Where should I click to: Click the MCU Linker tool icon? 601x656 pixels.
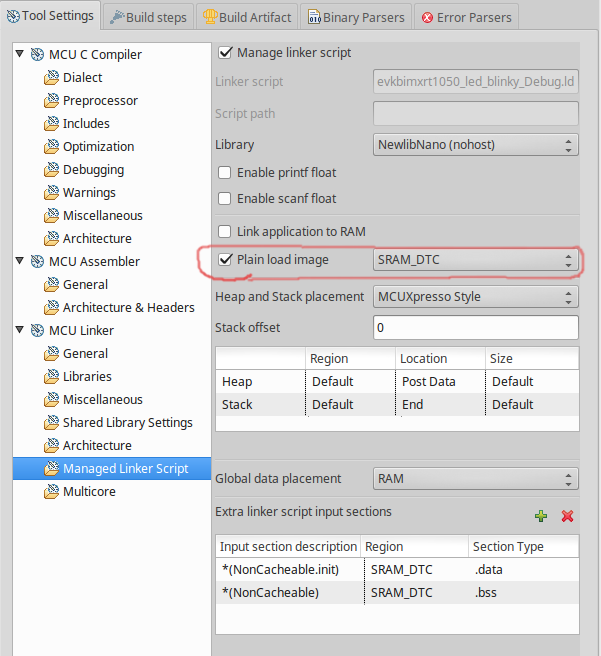(x=37, y=331)
